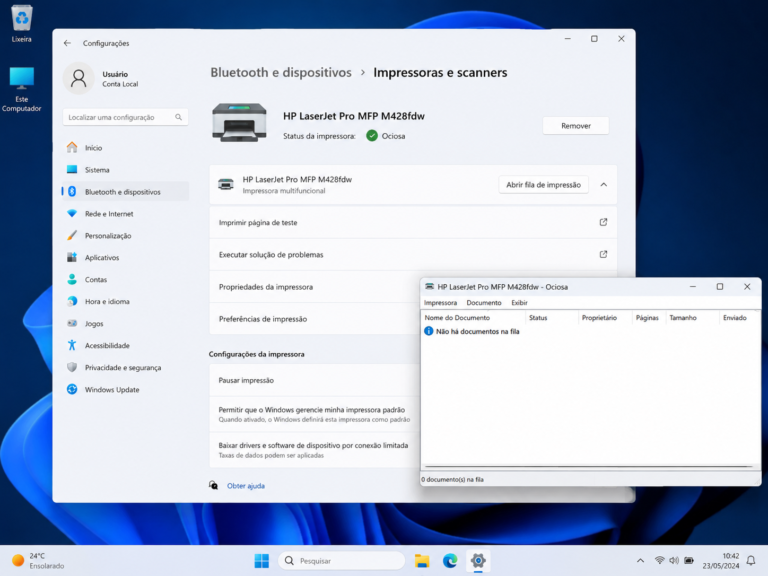The image size is (768, 576).
Task: Click 'Baixar drivers e software de dispositivo' row
Action: click(x=314, y=450)
